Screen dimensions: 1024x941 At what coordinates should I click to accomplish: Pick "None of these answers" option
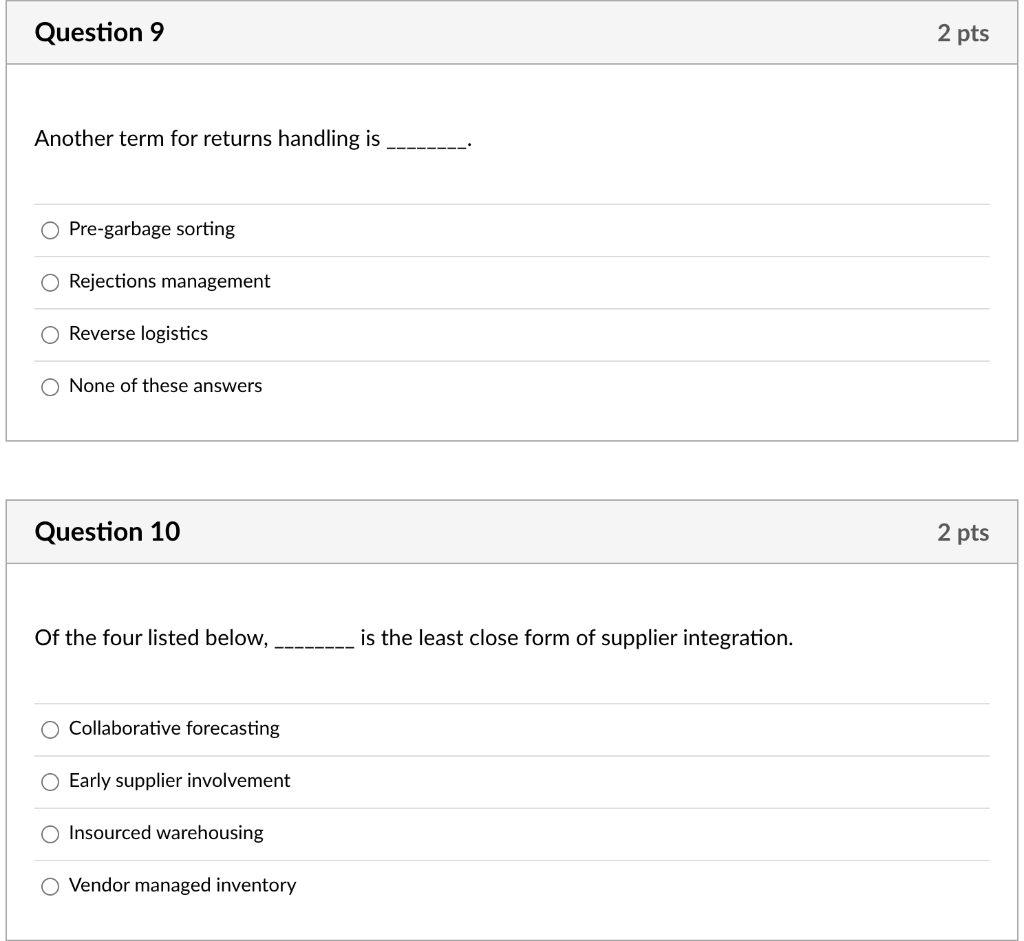pyautogui.click(x=50, y=386)
